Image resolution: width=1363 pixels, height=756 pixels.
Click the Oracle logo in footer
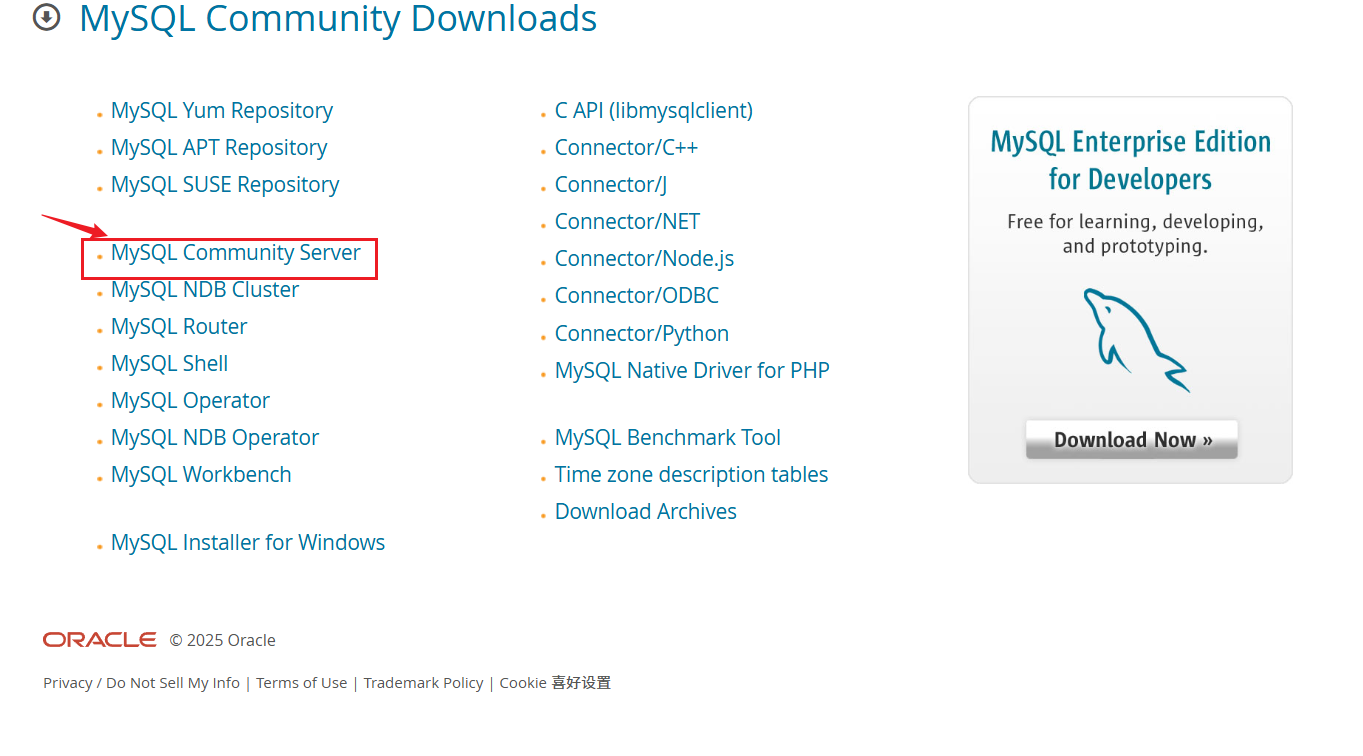click(100, 640)
